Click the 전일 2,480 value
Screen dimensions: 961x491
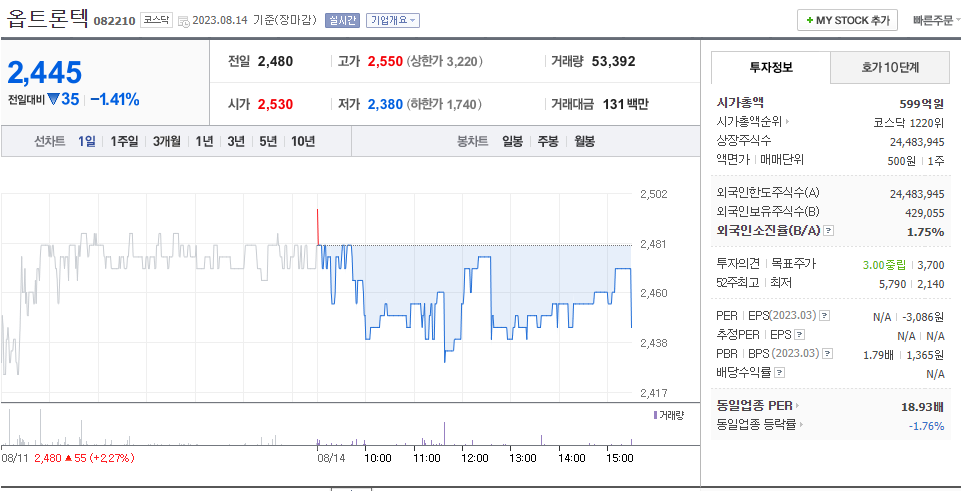pos(275,61)
